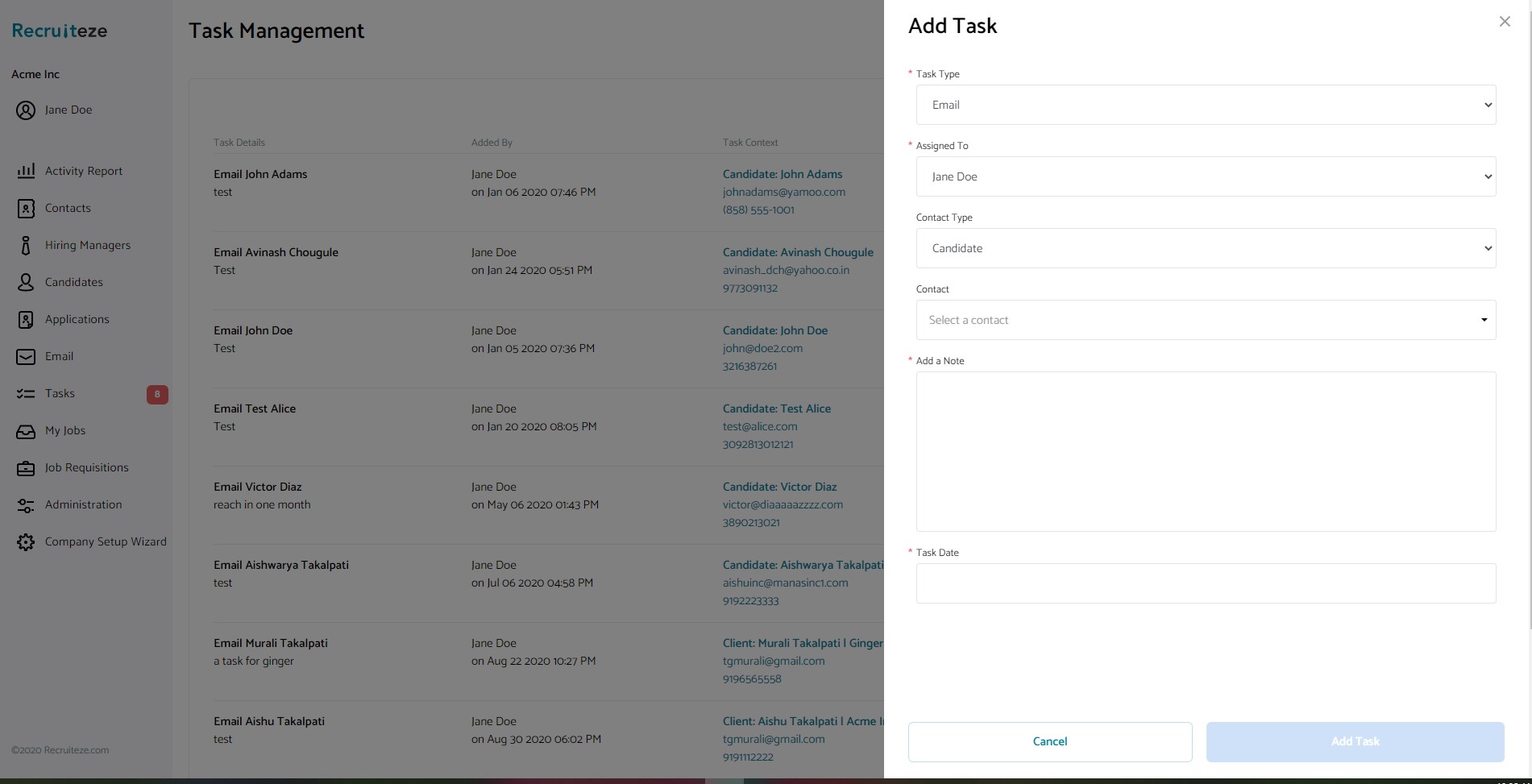Screen dimensions: 1532x784
Task: Click the Contacts sidebar icon
Action: pyautogui.click(x=26, y=209)
